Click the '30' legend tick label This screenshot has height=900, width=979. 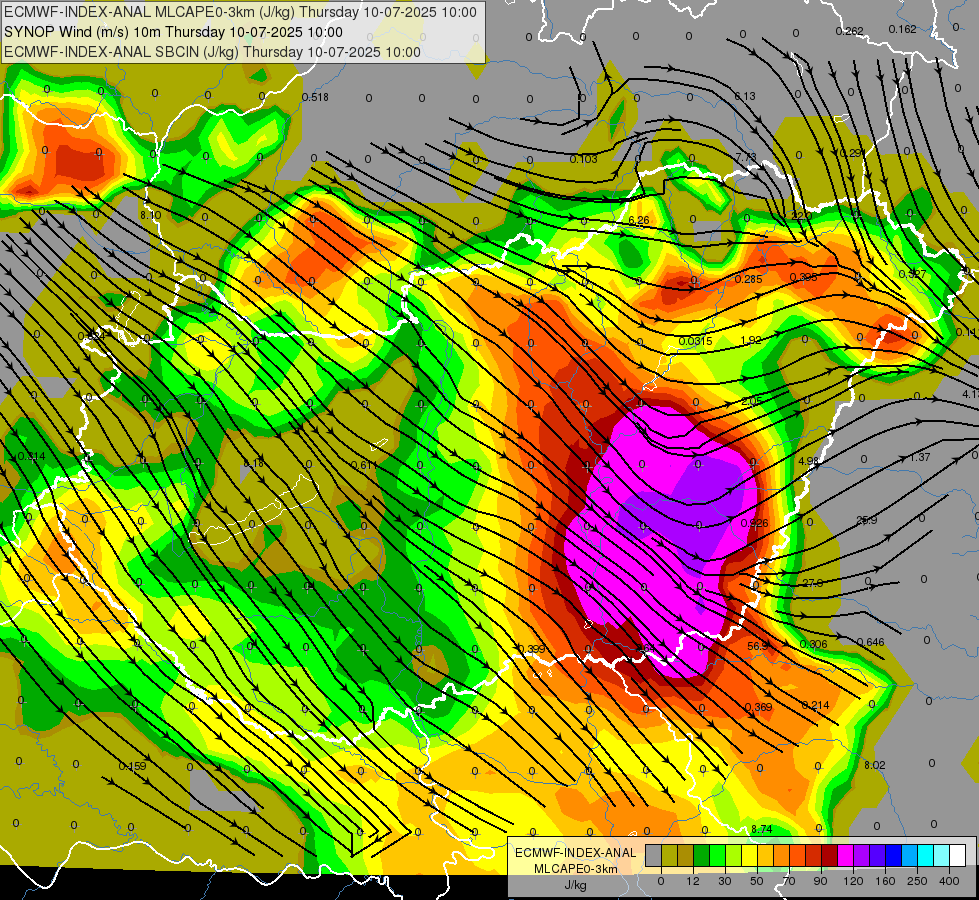[x=725, y=881]
